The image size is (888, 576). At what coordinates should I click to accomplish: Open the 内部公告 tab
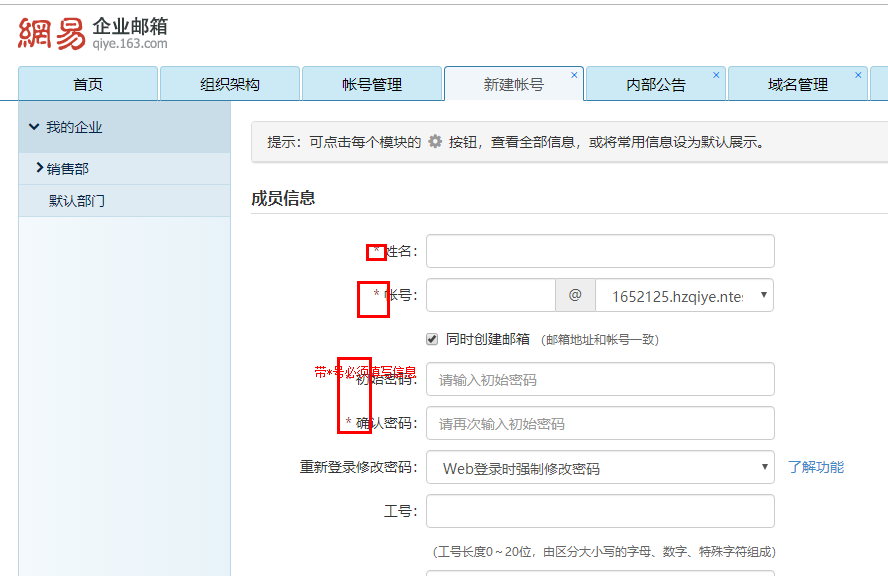click(x=656, y=84)
